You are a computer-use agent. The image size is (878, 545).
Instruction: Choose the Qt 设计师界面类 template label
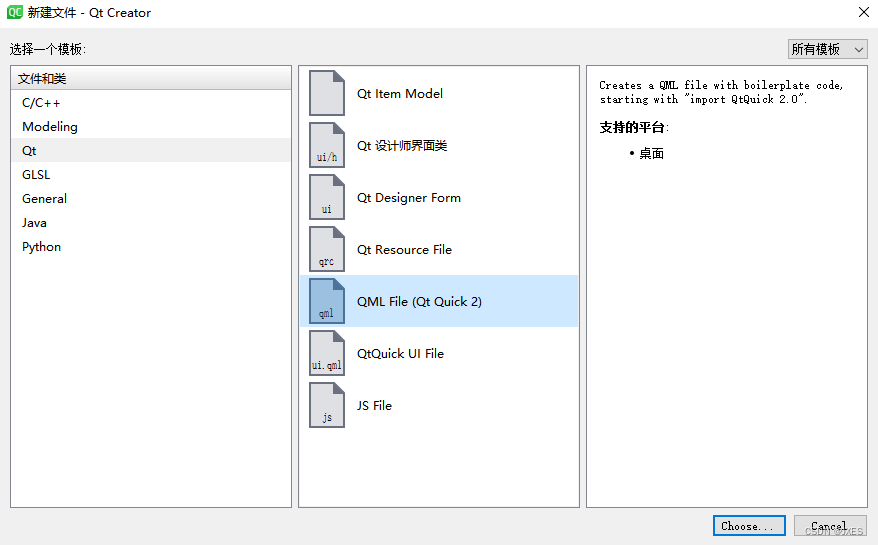coord(402,146)
